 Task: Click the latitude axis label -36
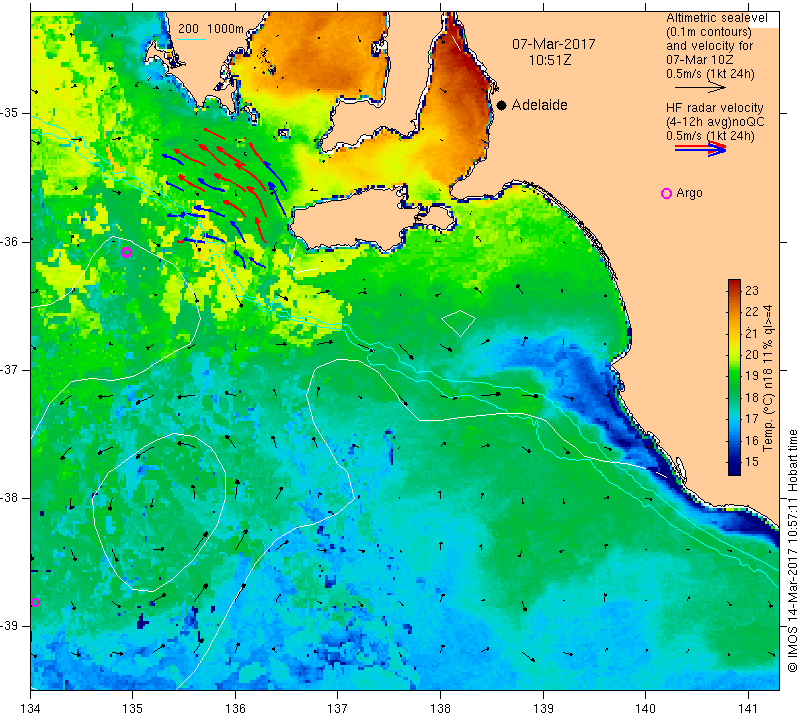pos(10,241)
